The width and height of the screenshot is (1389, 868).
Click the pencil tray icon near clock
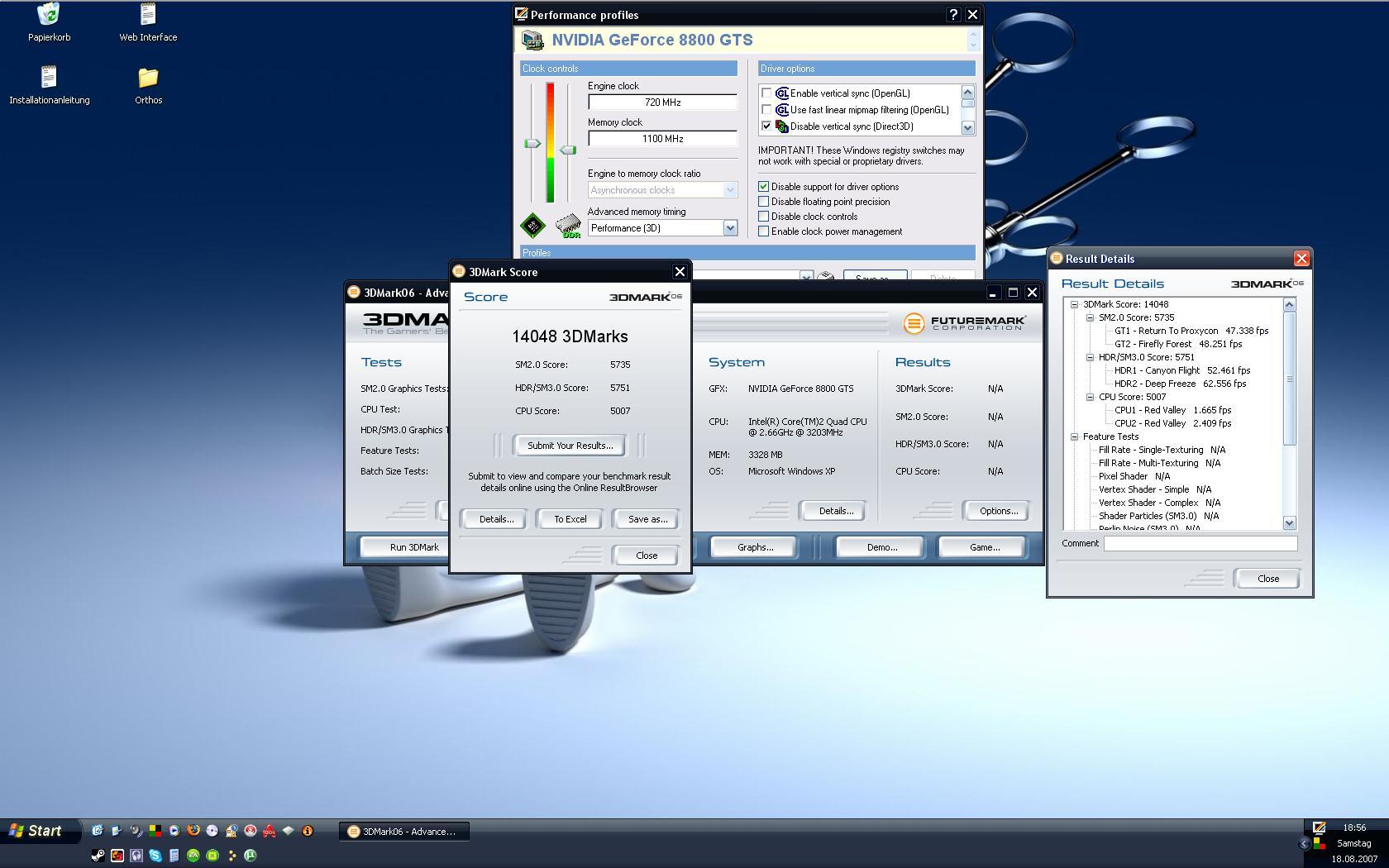click(x=1320, y=827)
